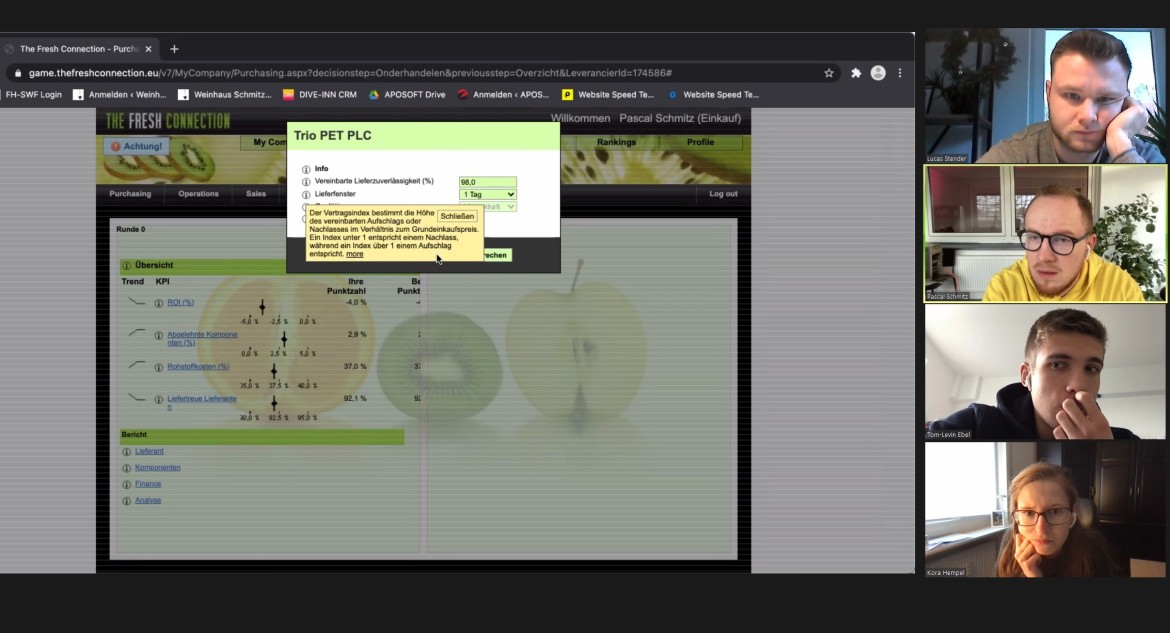Click the ROI trend line icon

[x=137, y=302]
